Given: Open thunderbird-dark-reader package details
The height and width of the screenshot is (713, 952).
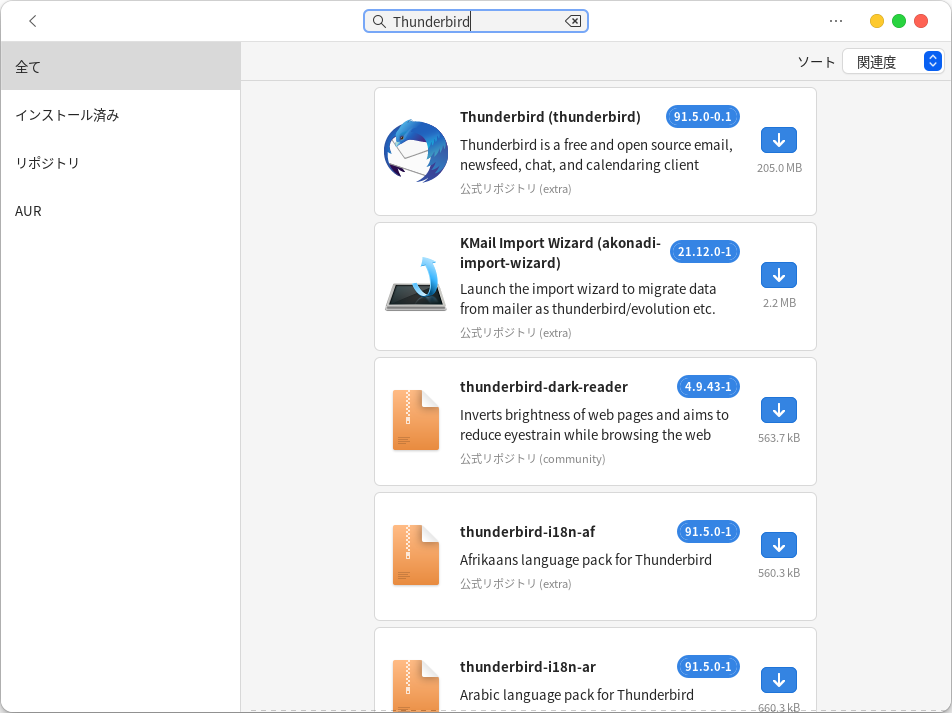Looking at the screenshot, I should click(x=543, y=387).
